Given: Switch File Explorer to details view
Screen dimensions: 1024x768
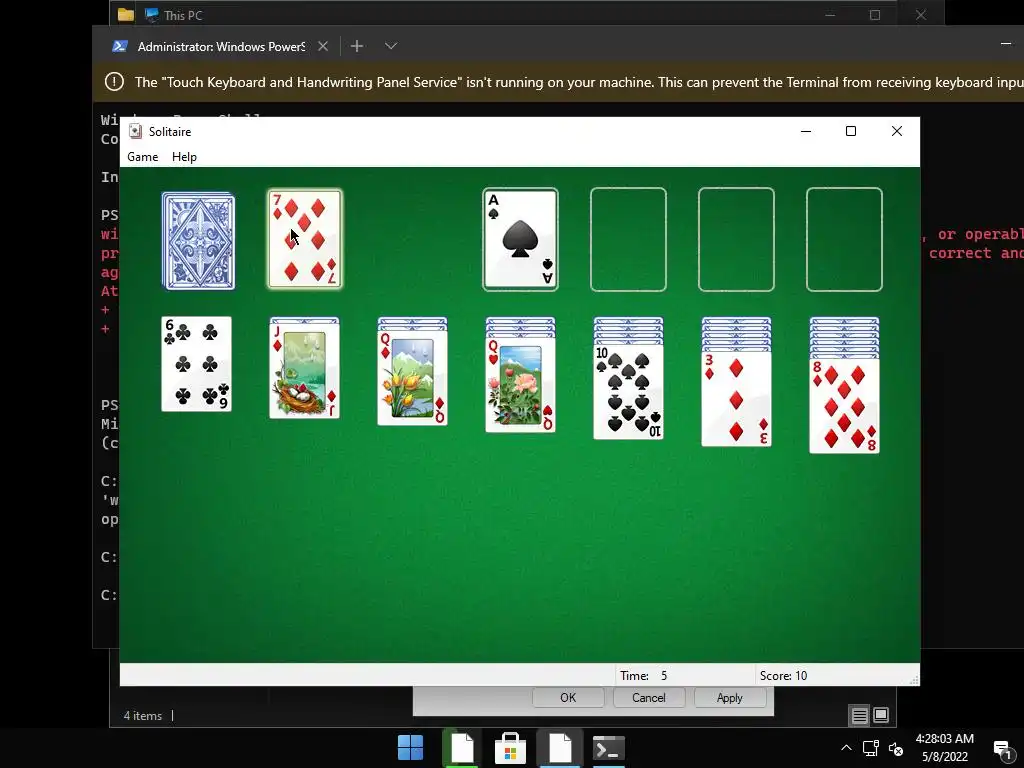Looking at the screenshot, I should 859,716.
